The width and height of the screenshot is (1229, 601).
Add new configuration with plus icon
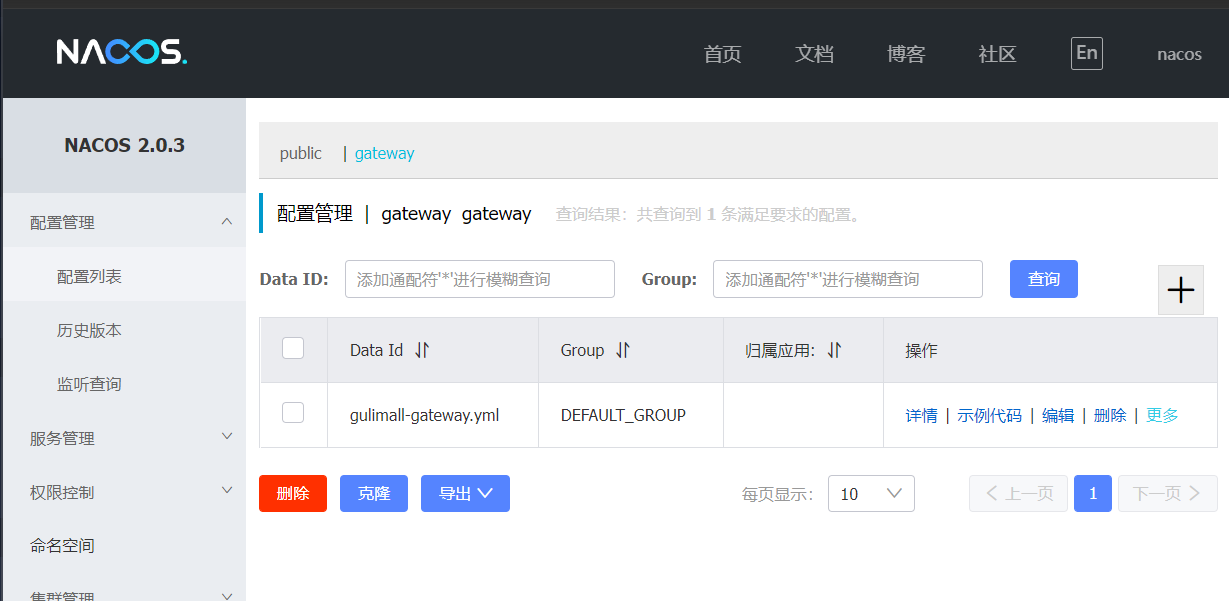[1181, 290]
